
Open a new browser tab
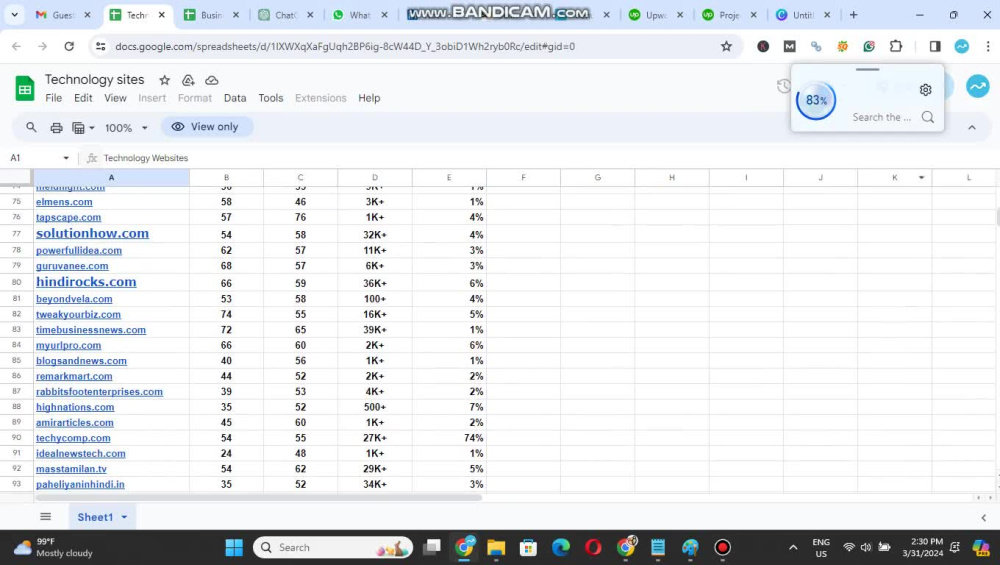853,15
